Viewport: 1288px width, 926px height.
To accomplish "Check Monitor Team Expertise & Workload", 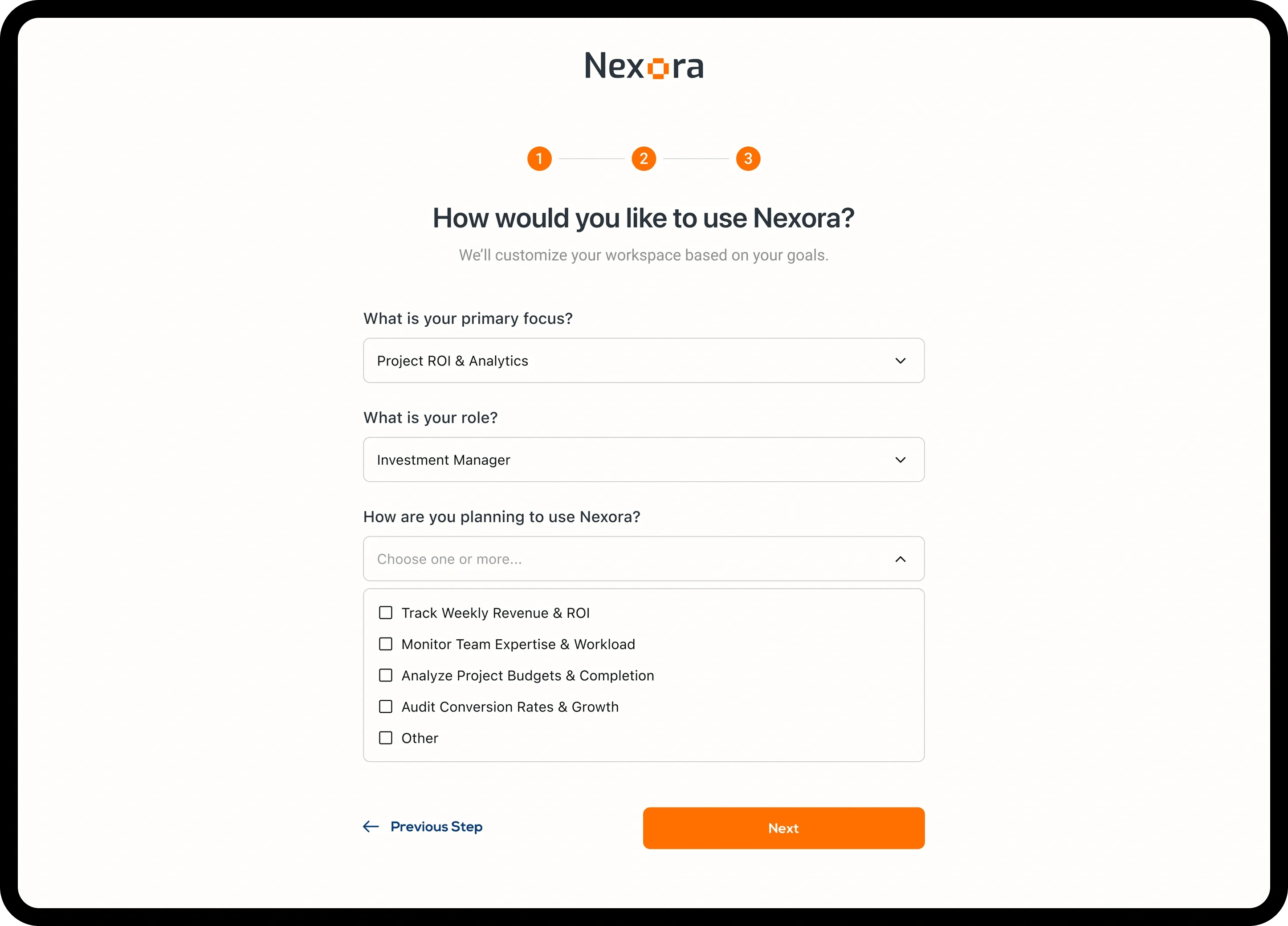I will click(x=386, y=644).
